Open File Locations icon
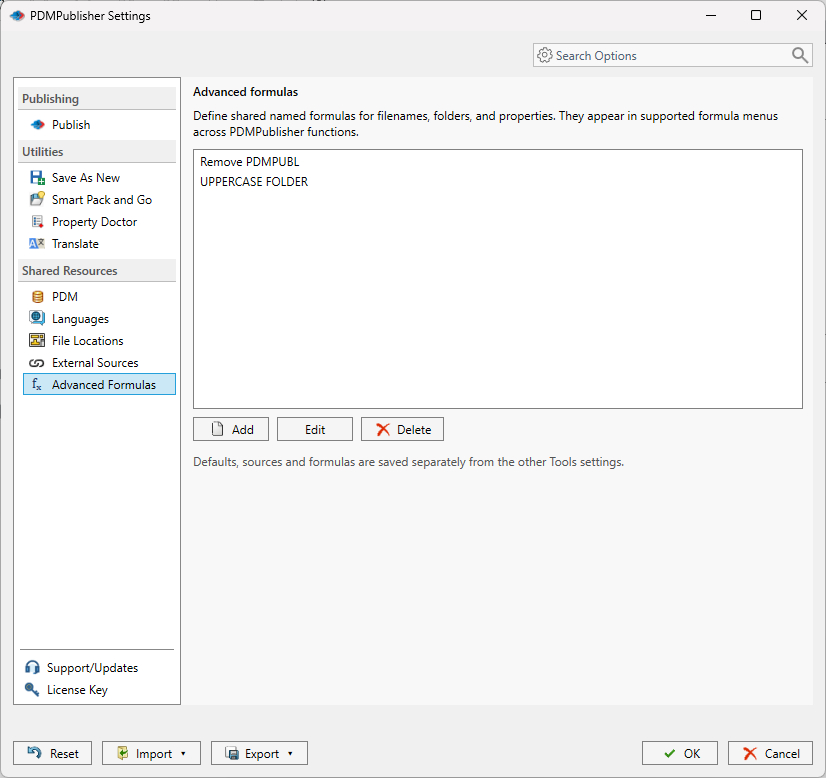Screen dimensions: 826x778 pyautogui.click(x=37, y=341)
